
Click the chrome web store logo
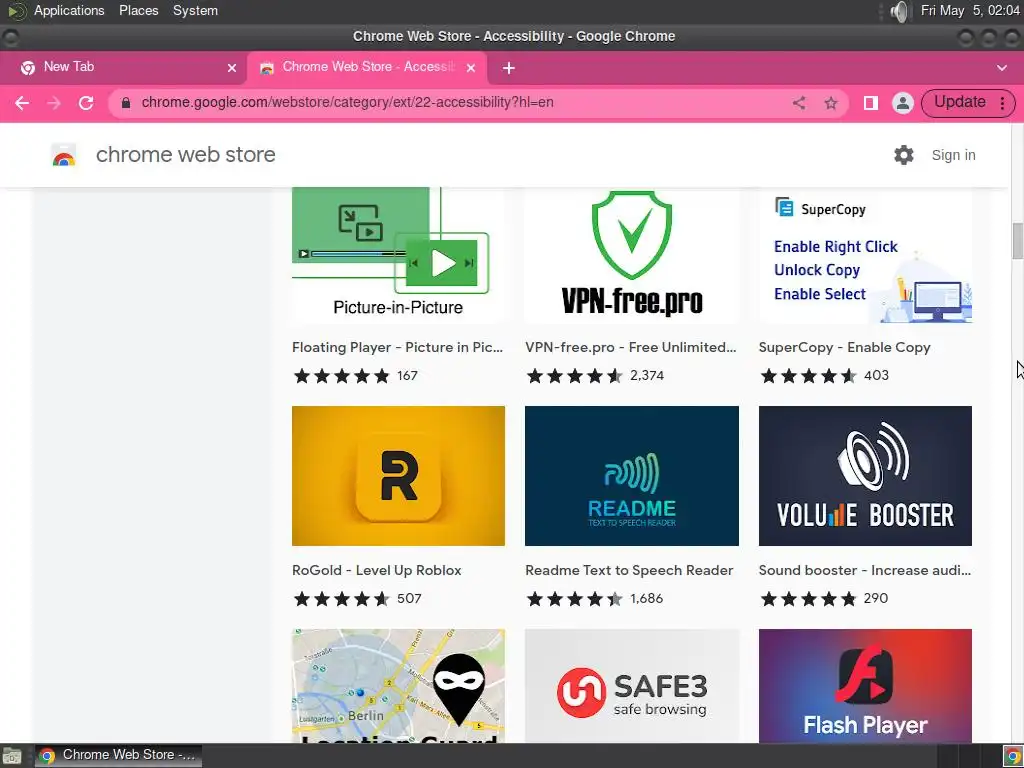click(63, 155)
